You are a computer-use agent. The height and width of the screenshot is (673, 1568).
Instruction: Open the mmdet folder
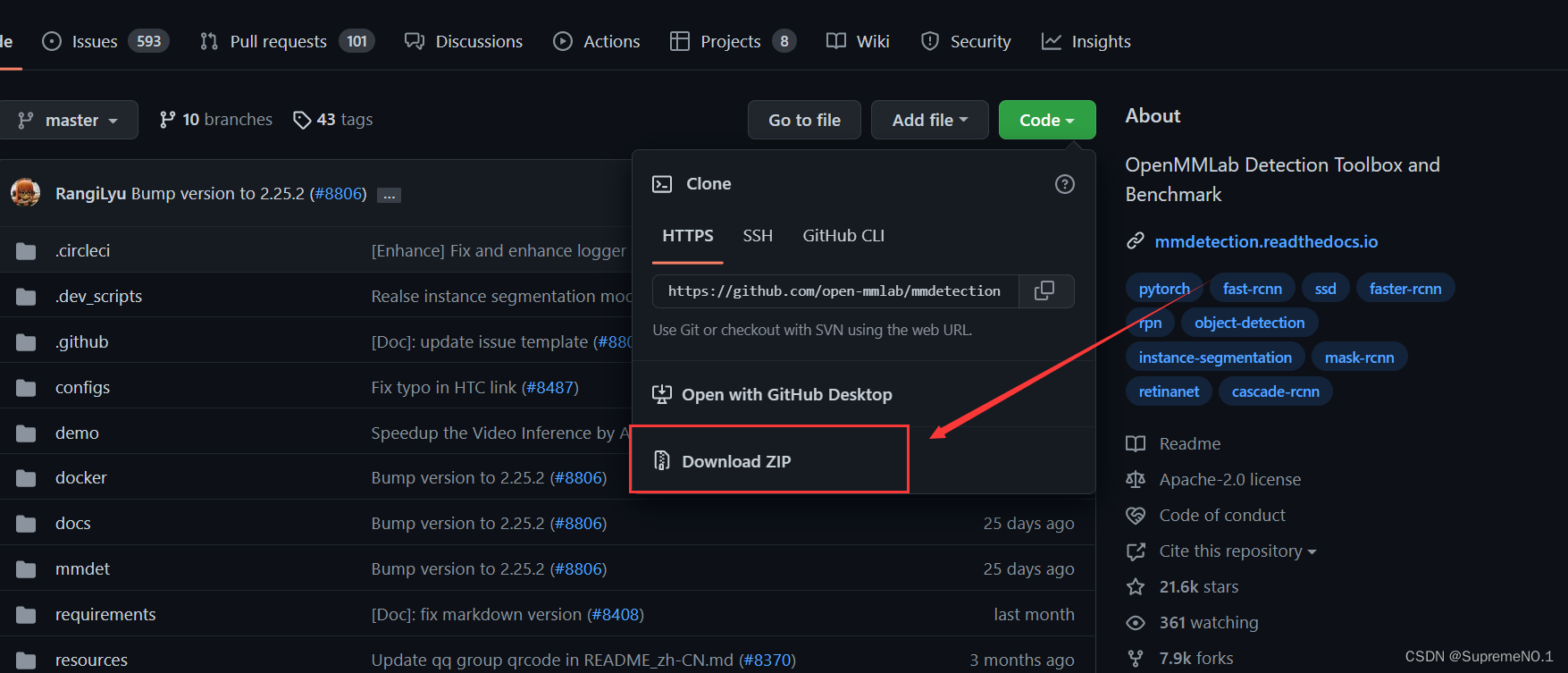82,569
